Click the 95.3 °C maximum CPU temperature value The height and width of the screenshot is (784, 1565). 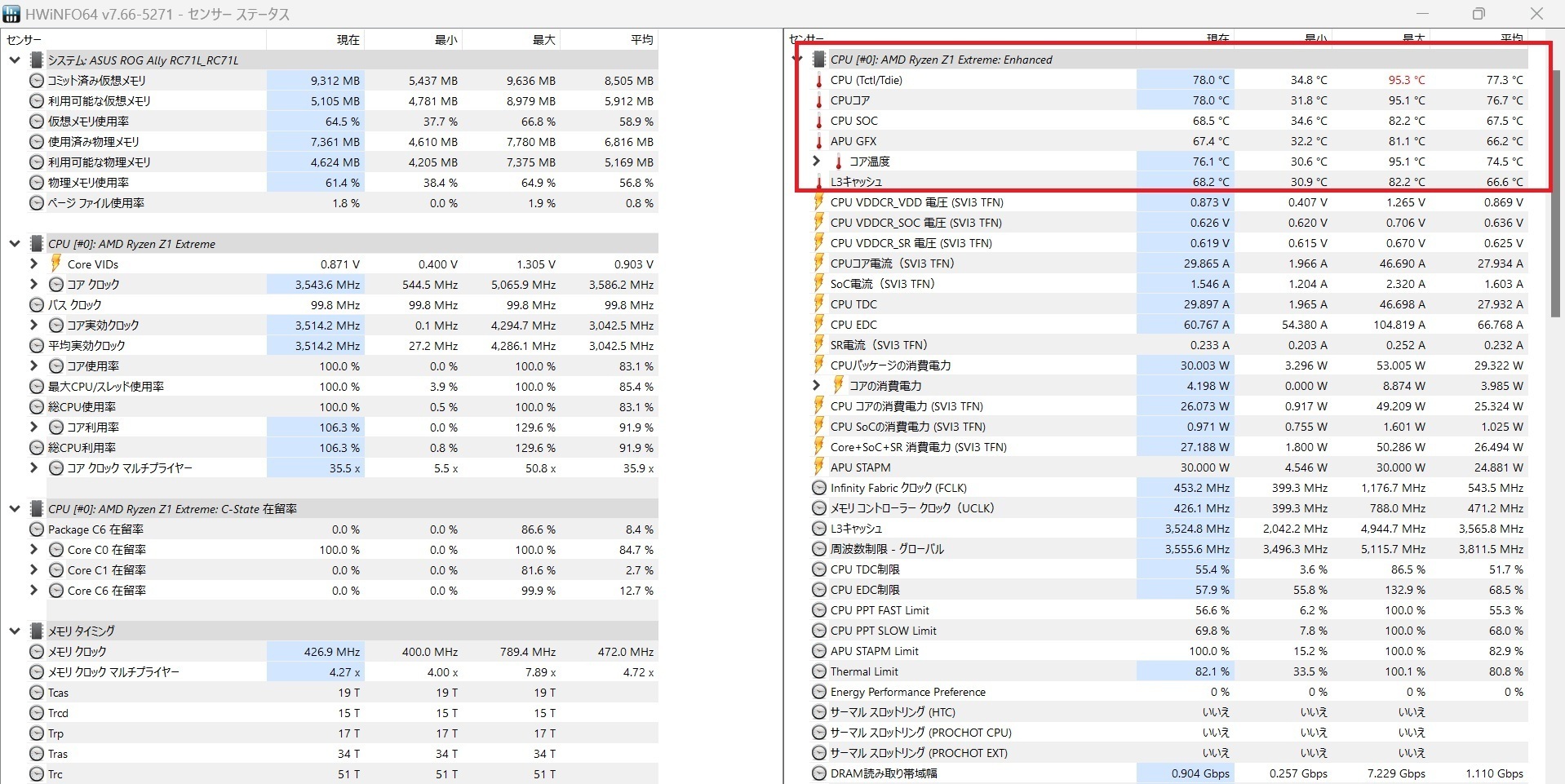(1407, 80)
